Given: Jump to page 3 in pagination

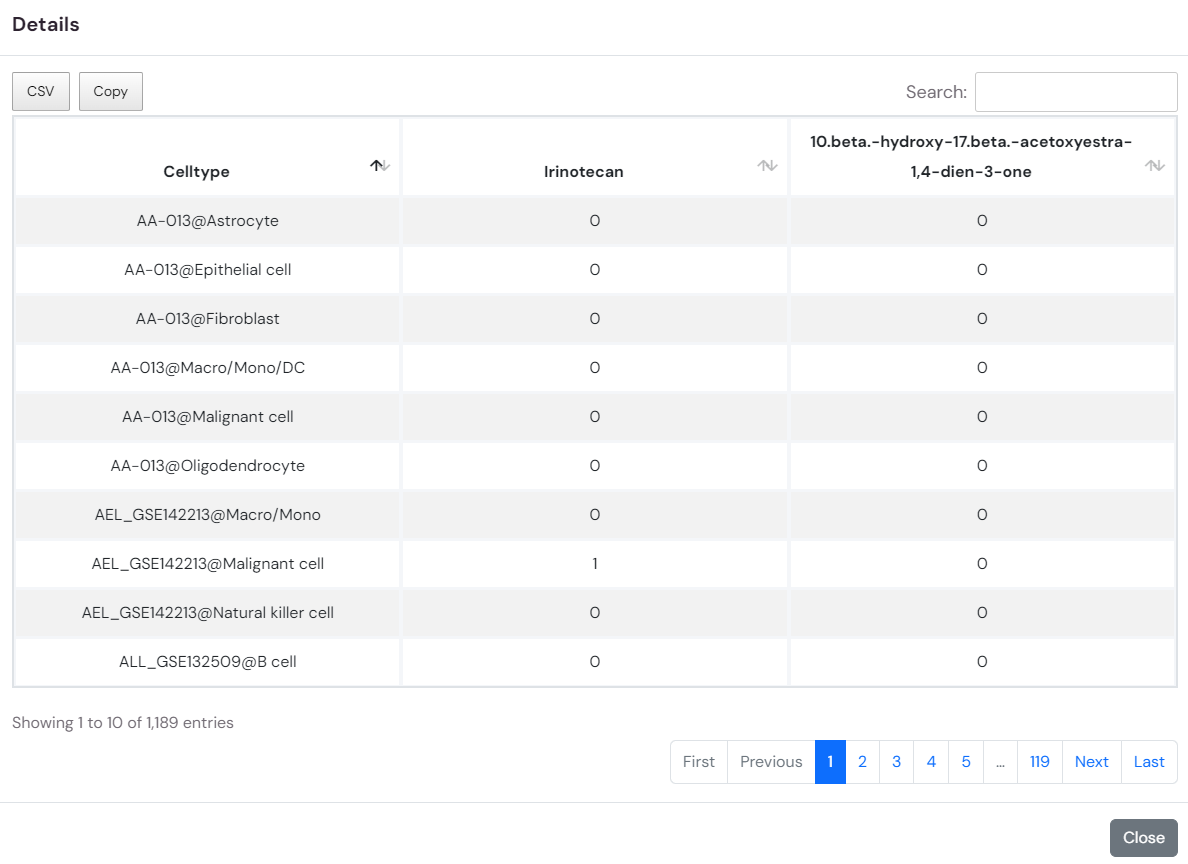Looking at the screenshot, I should coord(897,762).
